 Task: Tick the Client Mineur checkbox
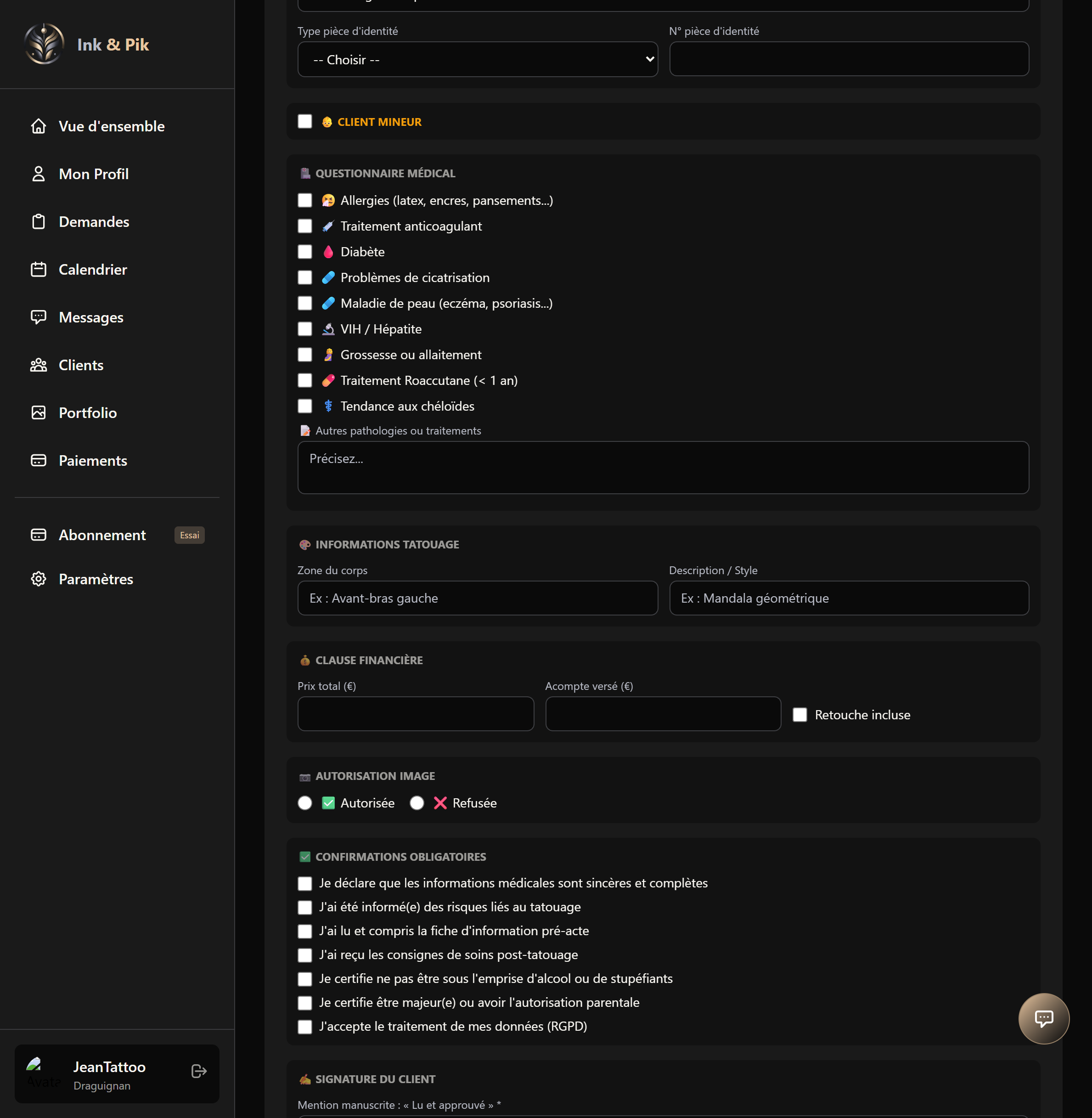click(x=304, y=122)
